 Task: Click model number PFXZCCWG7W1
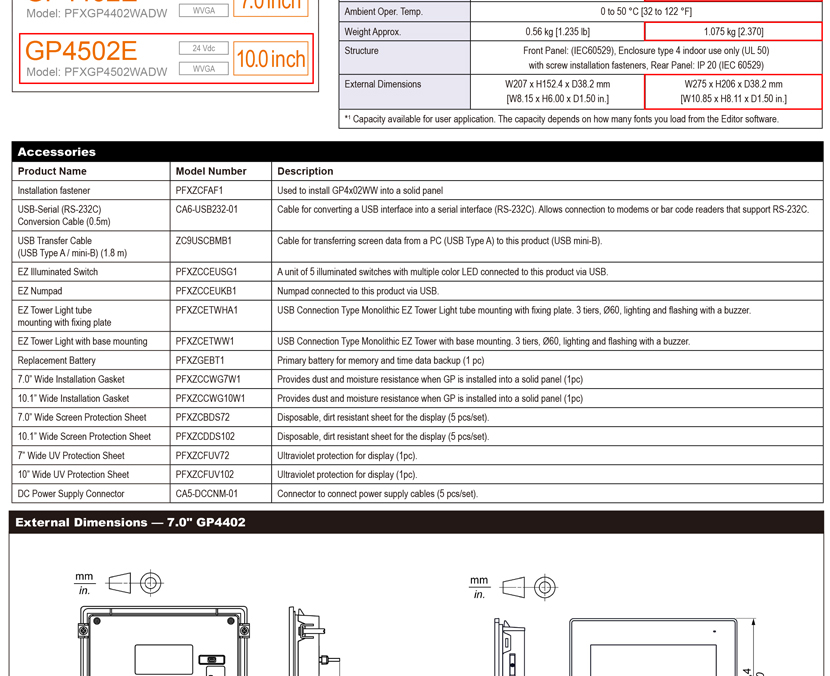(x=208, y=380)
